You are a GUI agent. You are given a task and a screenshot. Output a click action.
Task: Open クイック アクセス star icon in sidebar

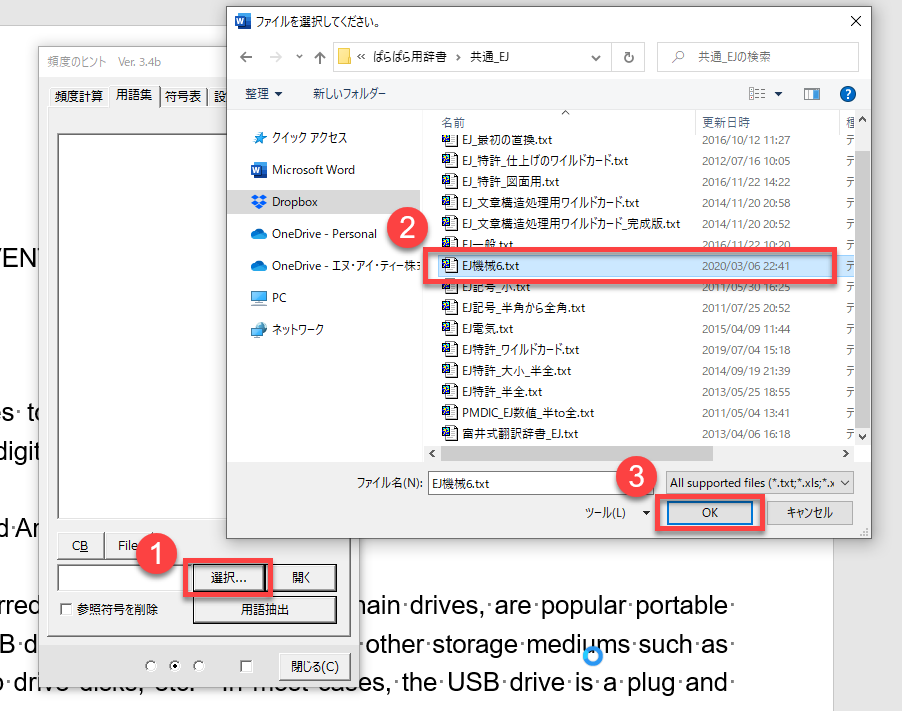[259, 137]
